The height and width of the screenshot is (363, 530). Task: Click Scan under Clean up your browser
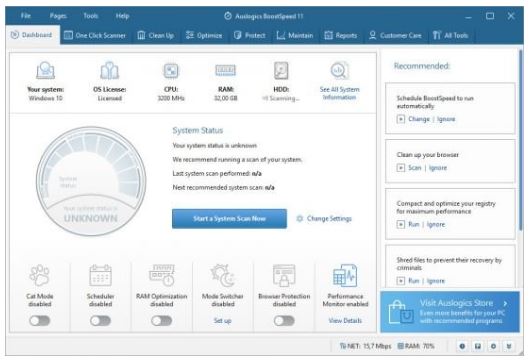coord(415,168)
